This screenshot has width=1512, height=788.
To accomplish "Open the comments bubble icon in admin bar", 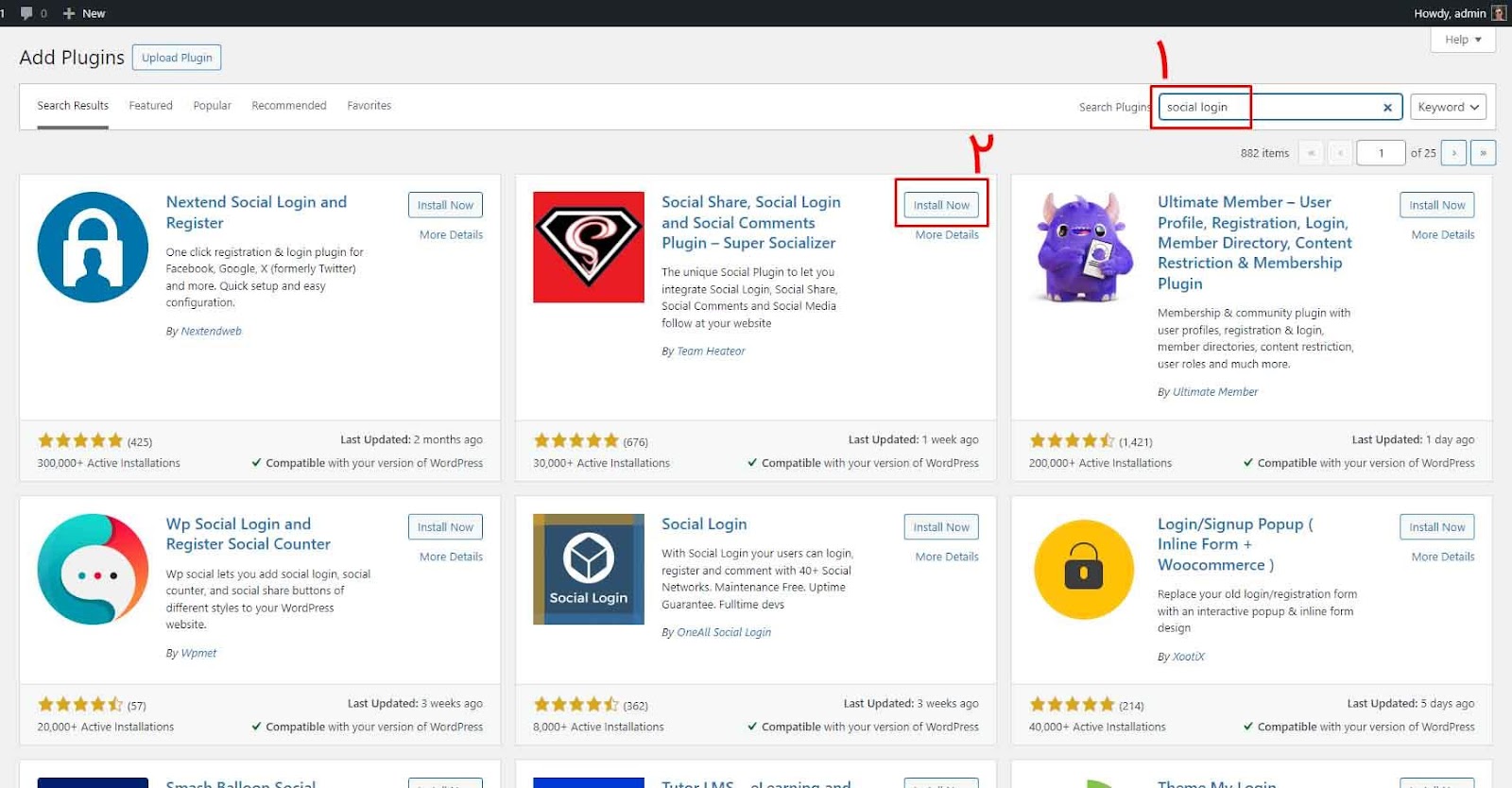I will click(x=26, y=13).
